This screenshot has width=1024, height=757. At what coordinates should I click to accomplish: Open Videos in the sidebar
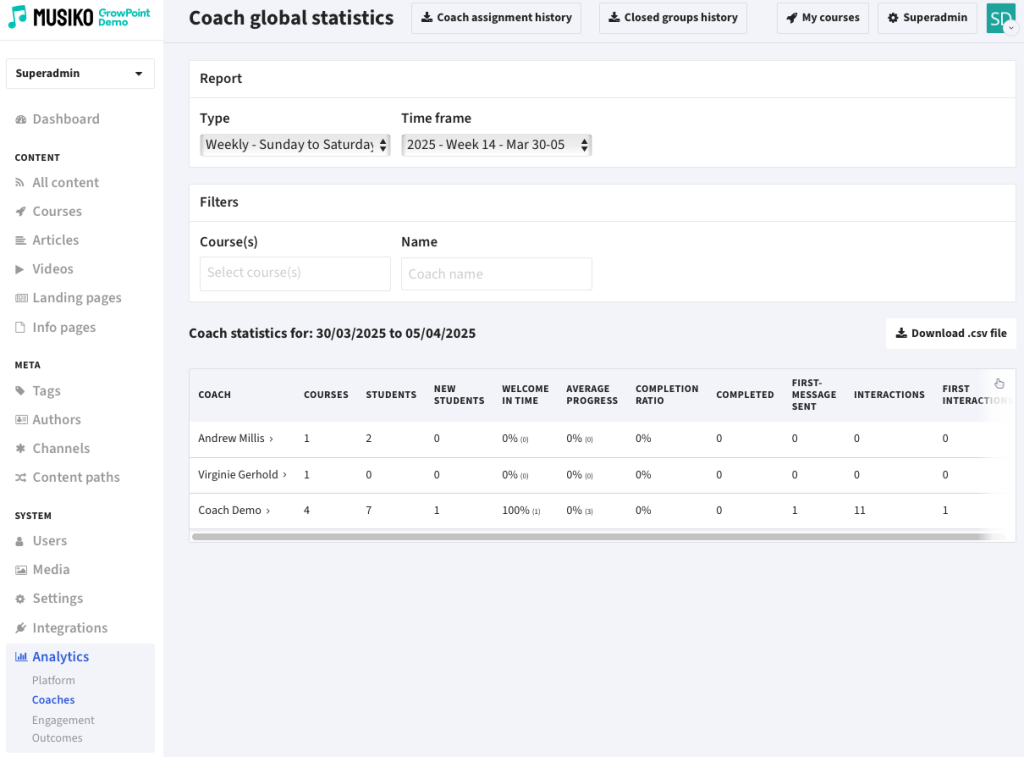click(53, 269)
